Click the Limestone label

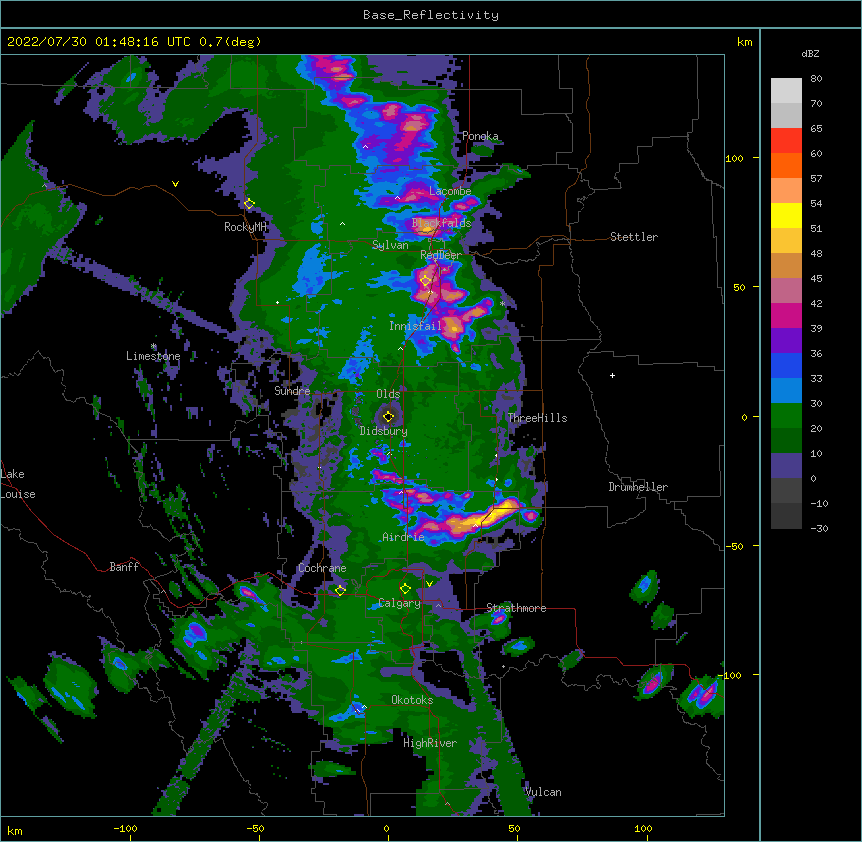[153, 356]
